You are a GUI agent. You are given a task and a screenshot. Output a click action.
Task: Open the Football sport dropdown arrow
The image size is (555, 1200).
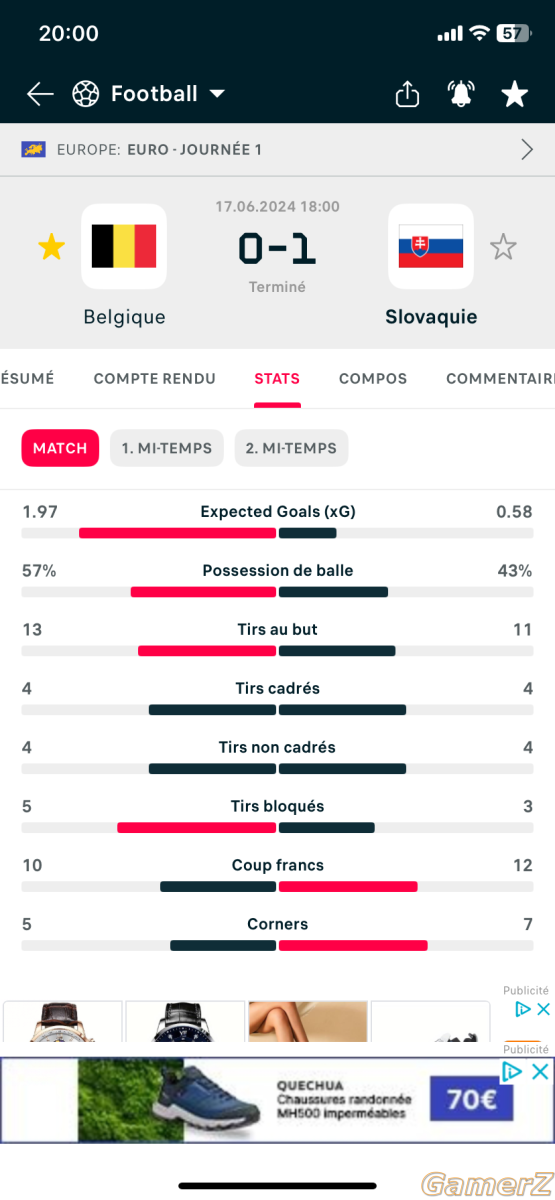click(217, 94)
